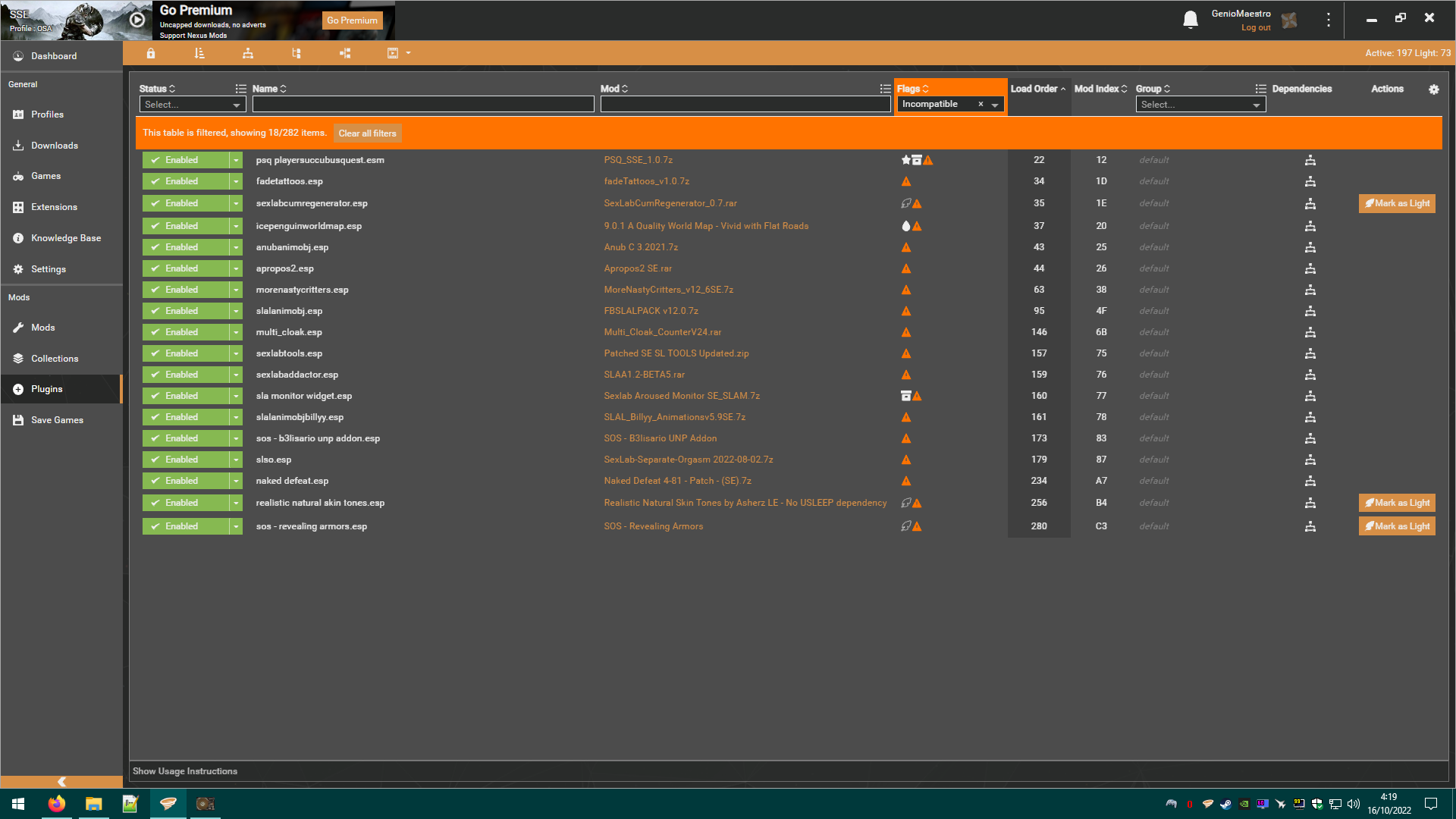Click the star flag on psq playersuccubusquest.esm
Screen dimensions: 1456x819
click(x=905, y=160)
